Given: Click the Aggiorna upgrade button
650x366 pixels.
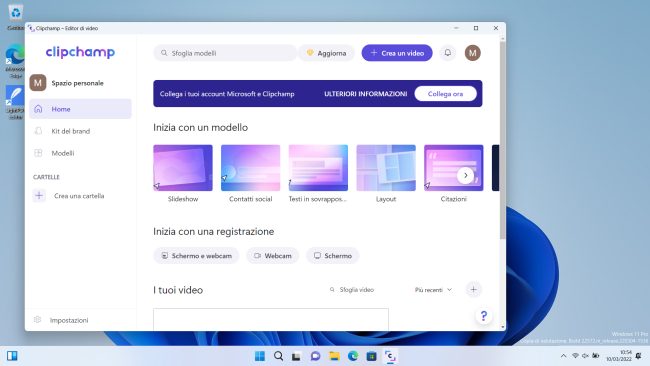Looking at the screenshot, I should (326, 53).
